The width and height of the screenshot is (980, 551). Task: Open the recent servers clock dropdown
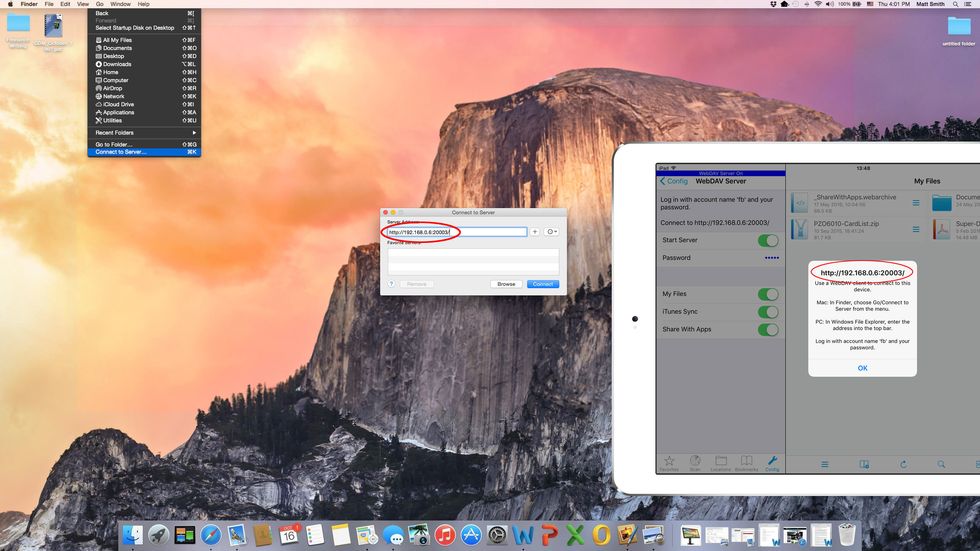coord(551,231)
